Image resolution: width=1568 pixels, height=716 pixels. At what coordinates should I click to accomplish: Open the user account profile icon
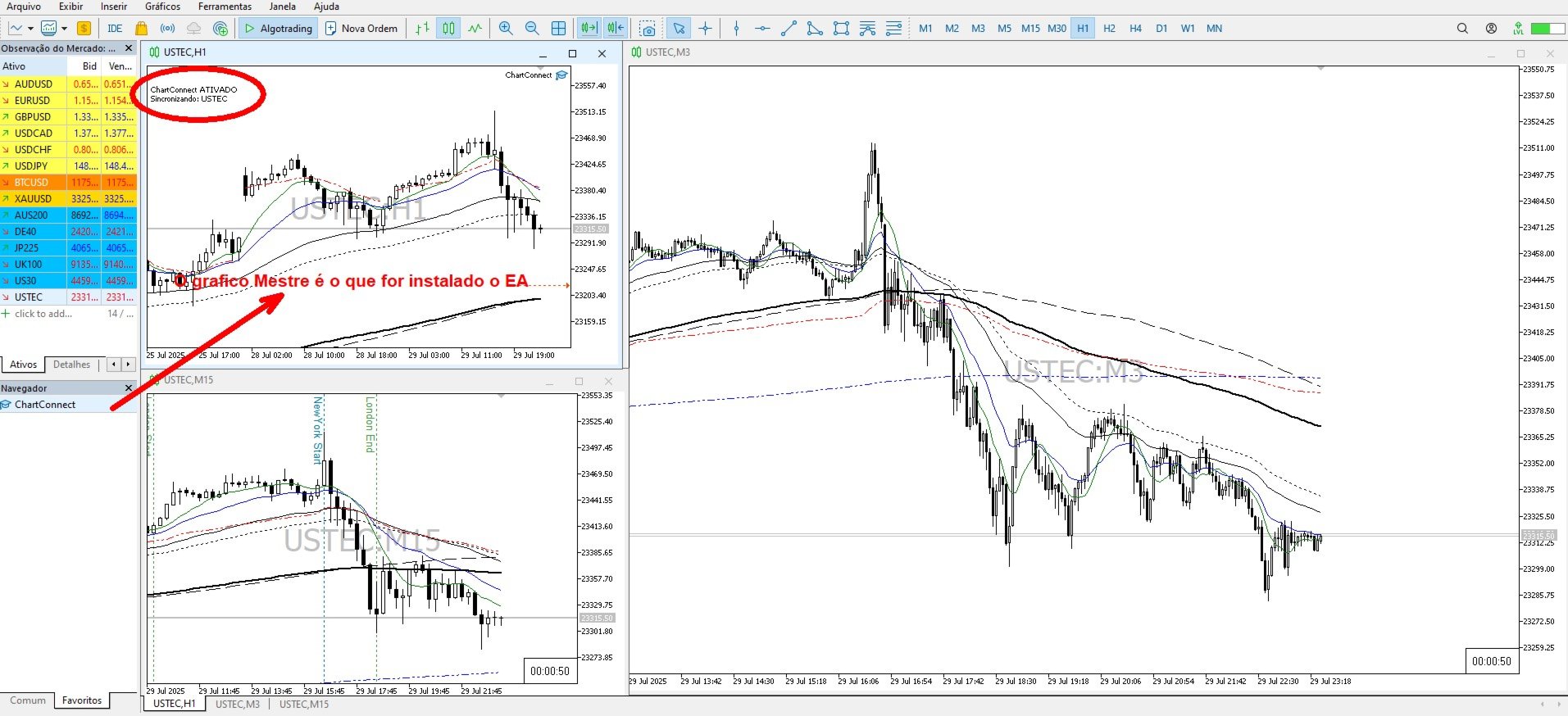pos(1491,29)
